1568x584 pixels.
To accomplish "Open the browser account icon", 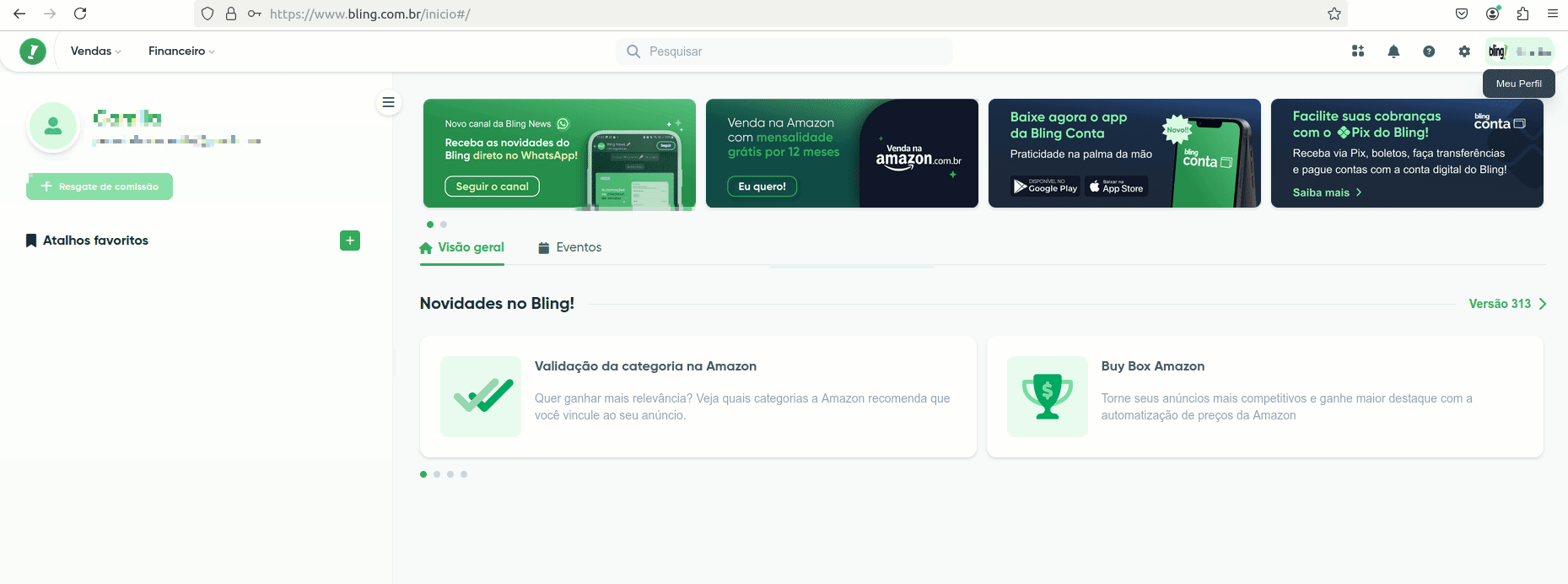I will 1493,14.
